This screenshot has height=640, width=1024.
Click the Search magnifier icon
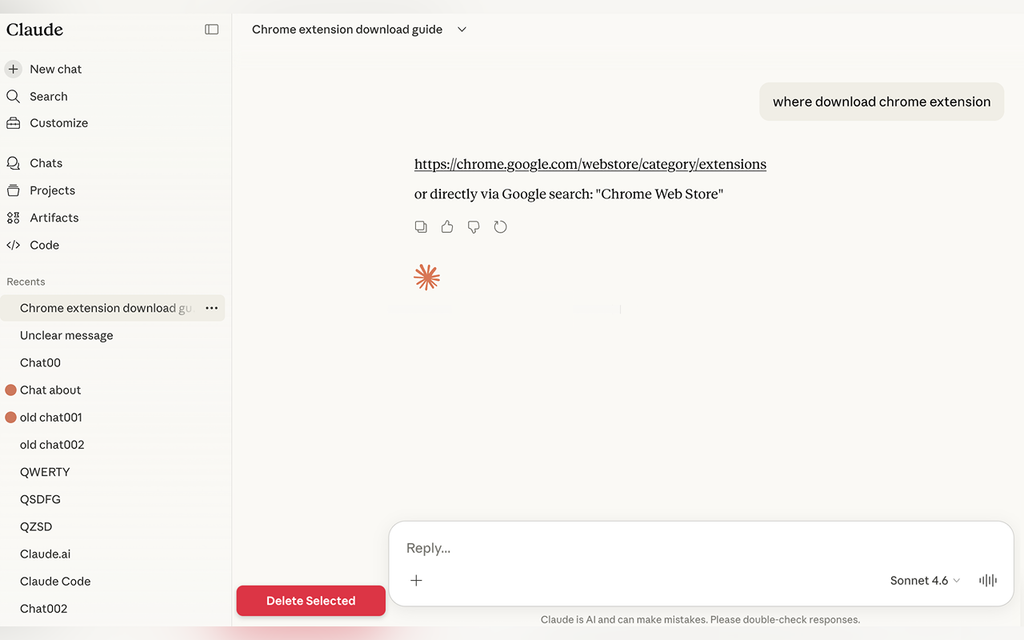coord(13,97)
